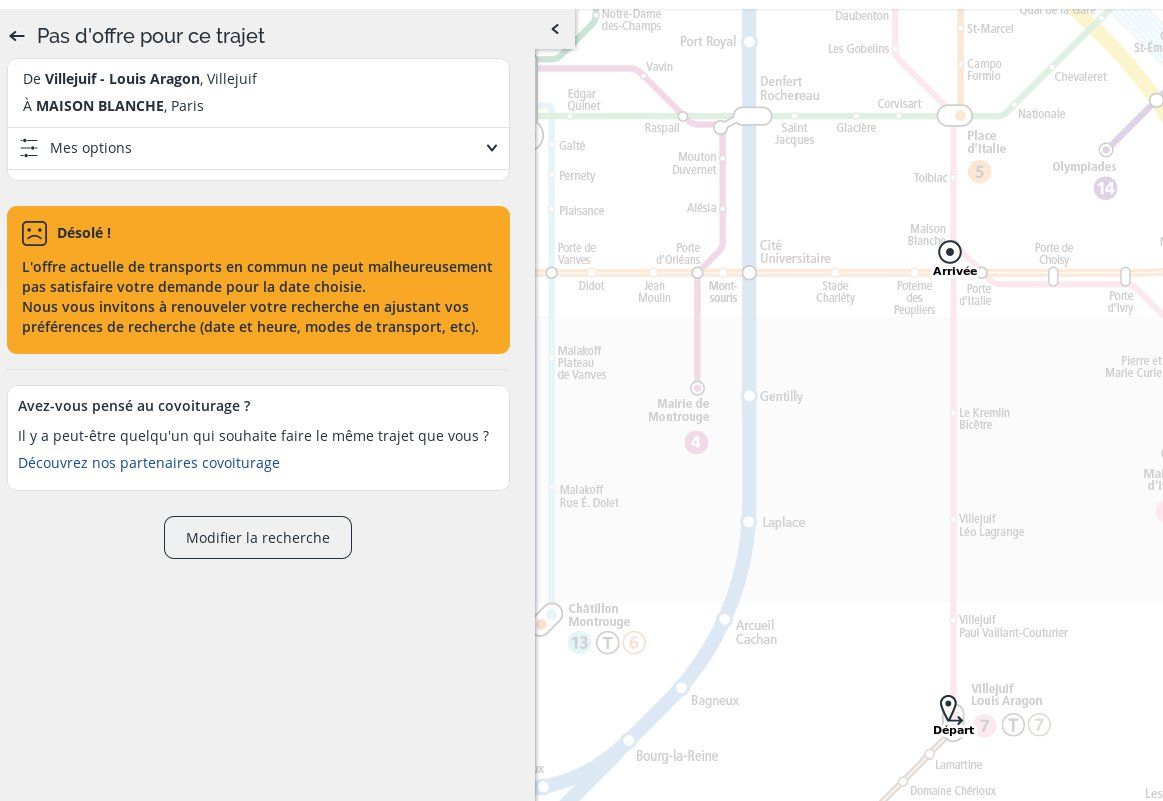The height and width of the screenshot is (801, 1163).
Task: Click the line 4 badge at Mairie de Montrouge
Action: click(696, 442)
